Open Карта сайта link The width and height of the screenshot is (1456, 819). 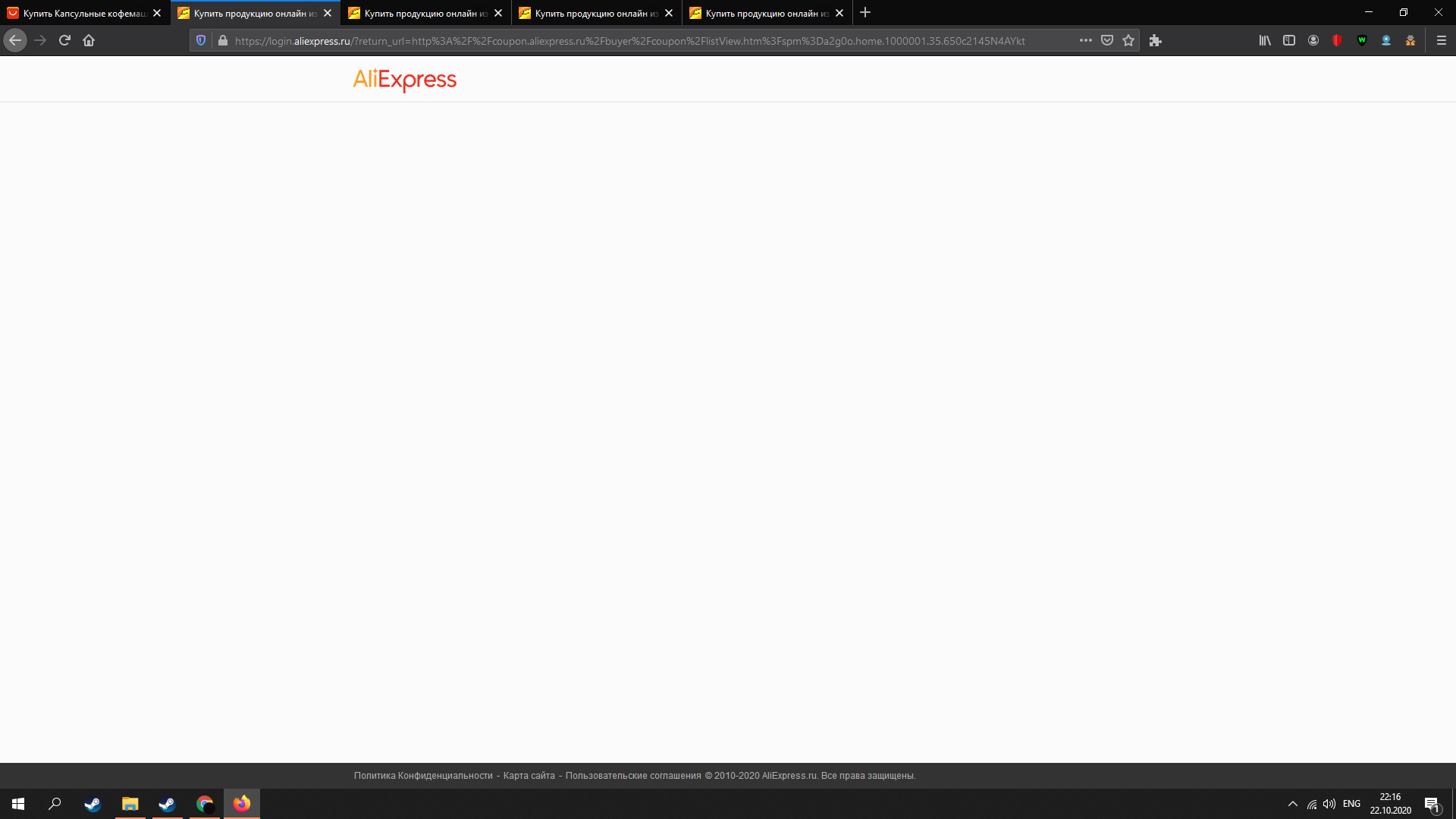tap(529, 776)
